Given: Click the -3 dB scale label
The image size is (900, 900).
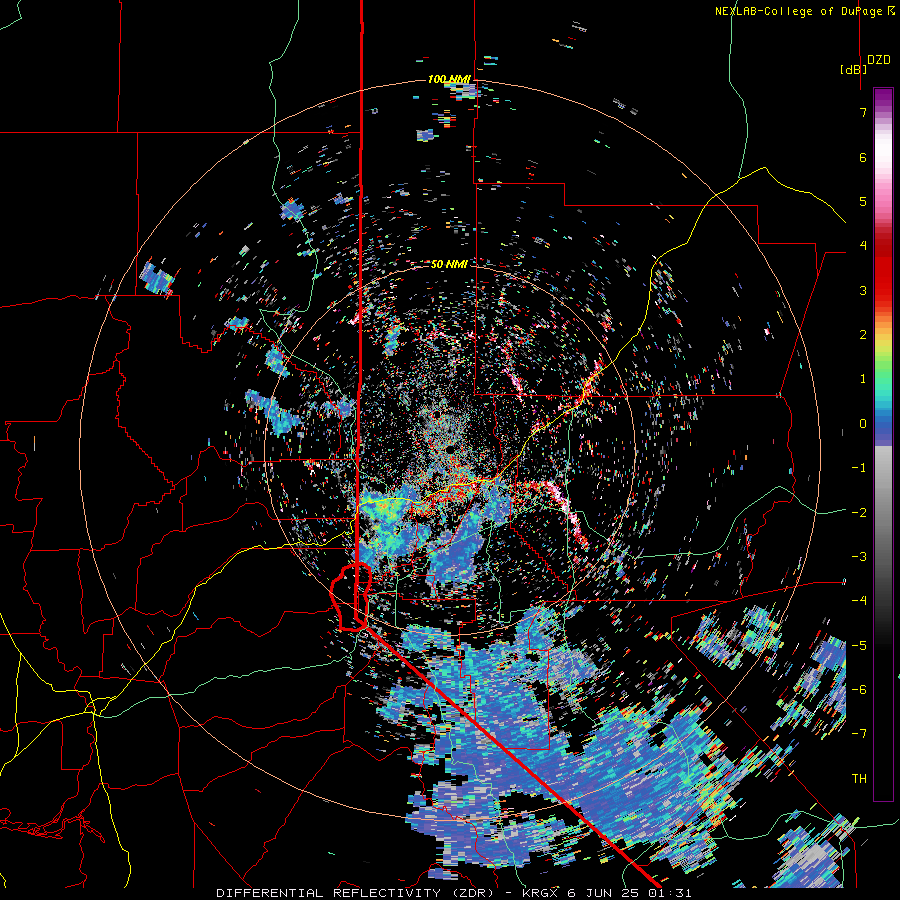Looking at the screenshot, I should (859, 557).
